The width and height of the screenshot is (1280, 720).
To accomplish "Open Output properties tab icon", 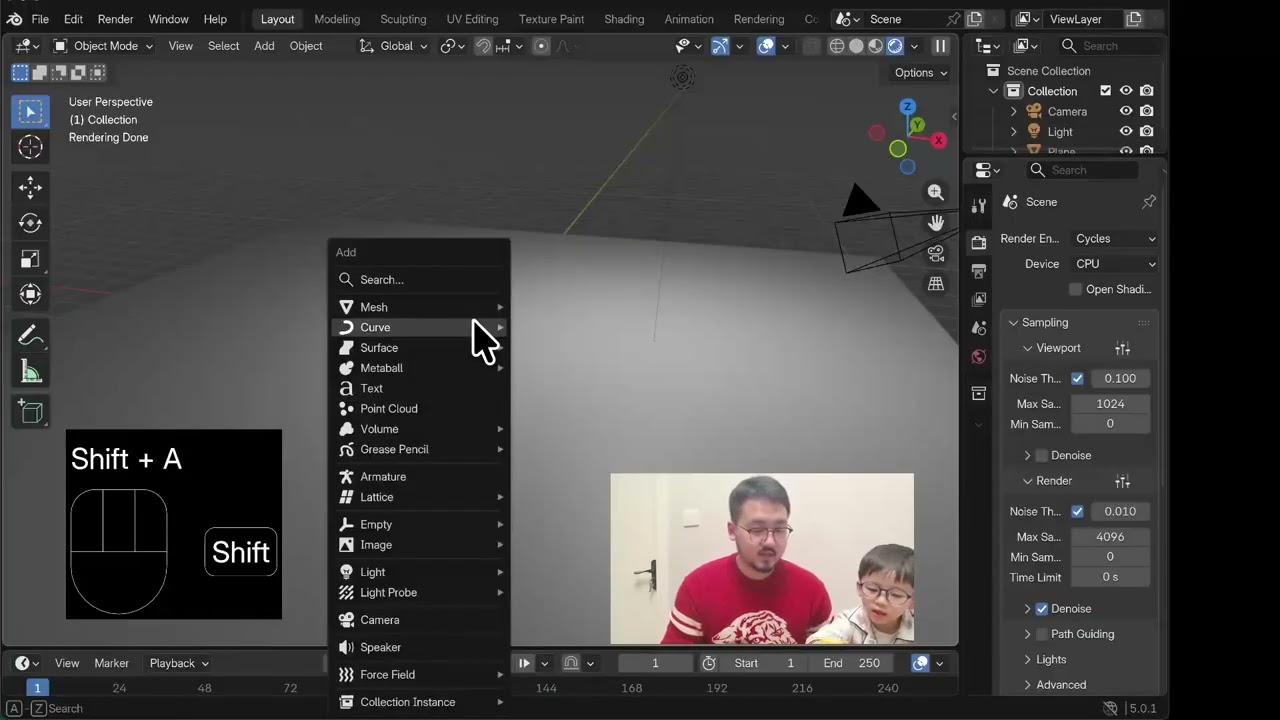I will (x=978, y=271).
